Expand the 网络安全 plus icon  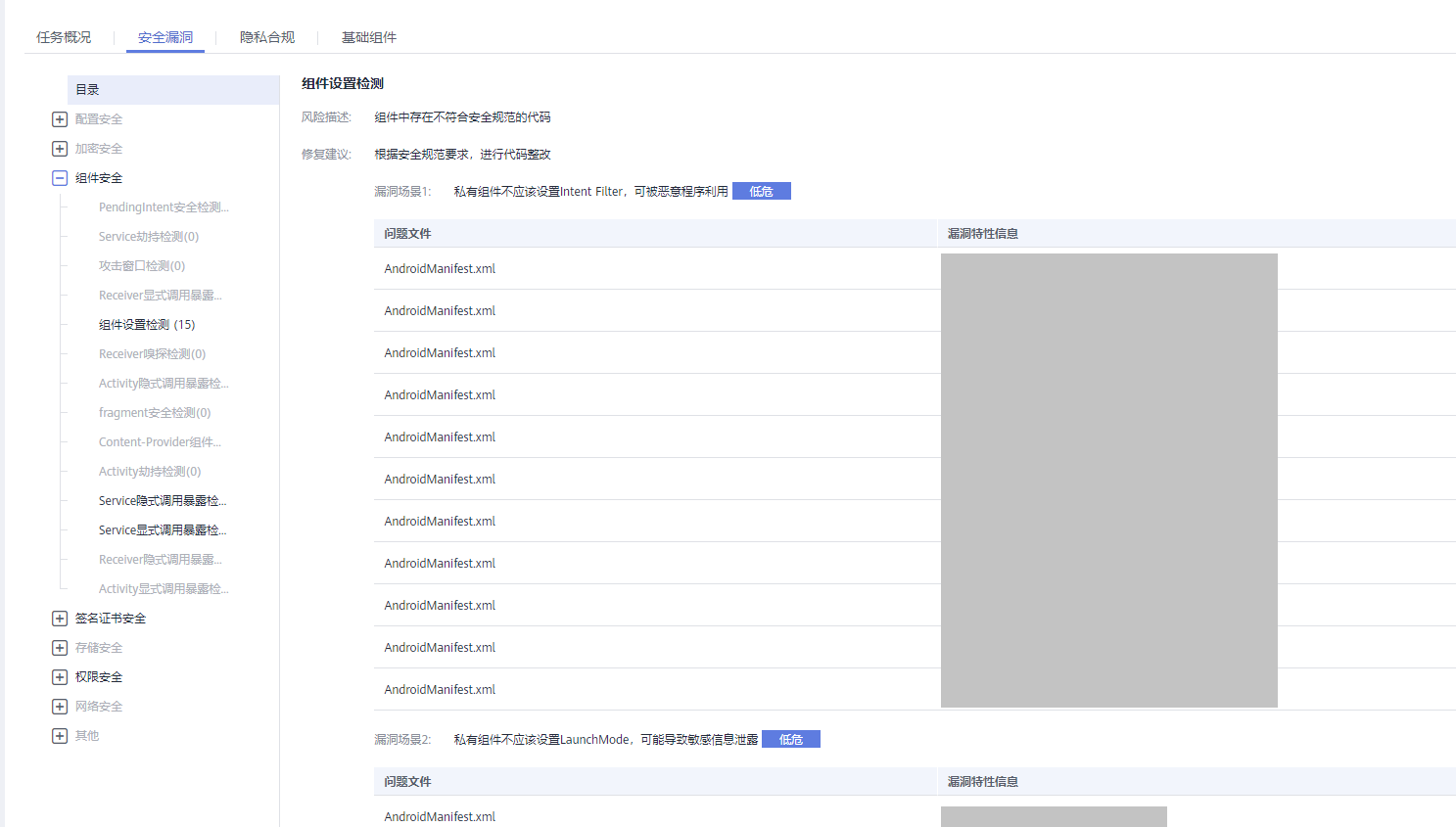tap(59, 706)
